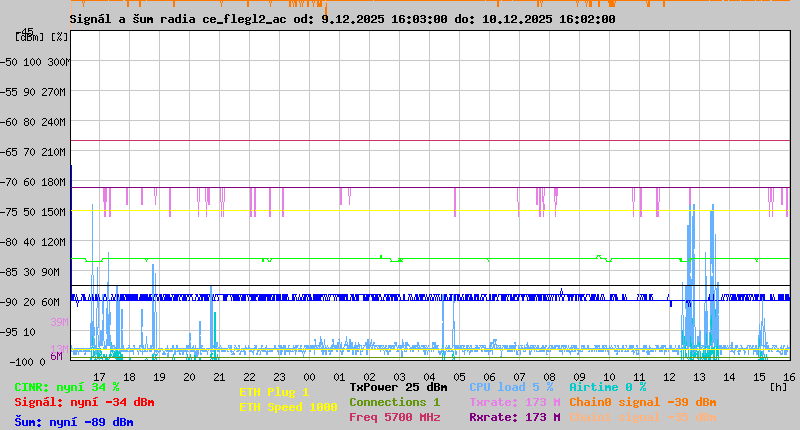Click the Airtime 0 % legend label
This screenshot has height=430, width=800.
click(x=607, y=387)
